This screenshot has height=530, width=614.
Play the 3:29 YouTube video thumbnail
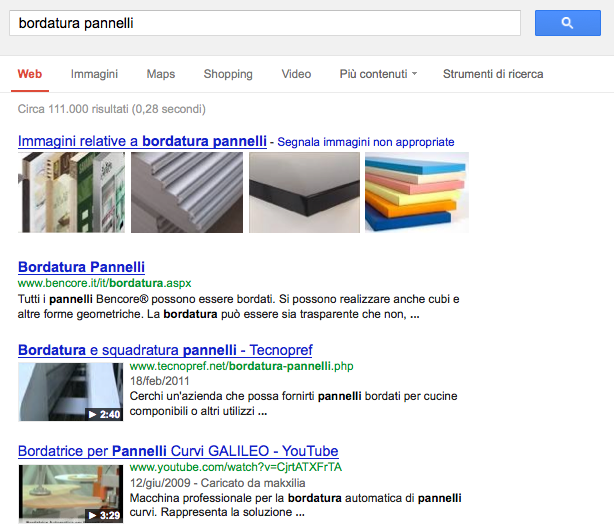point(70,494)
